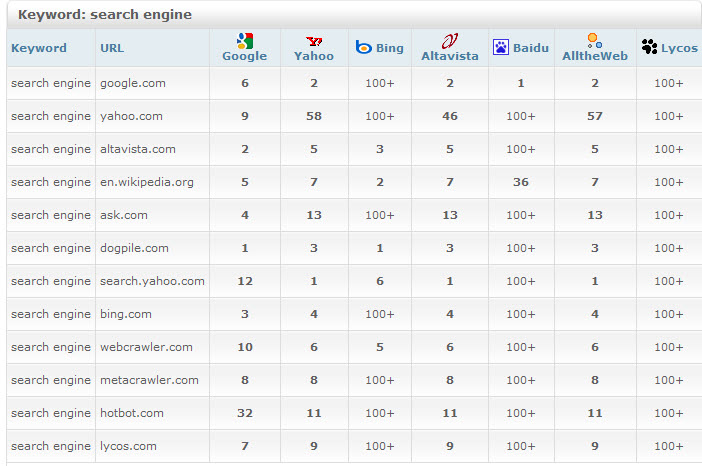
Task: Click Yahoo rank 58 for yahoo.com
Action: 314,116
